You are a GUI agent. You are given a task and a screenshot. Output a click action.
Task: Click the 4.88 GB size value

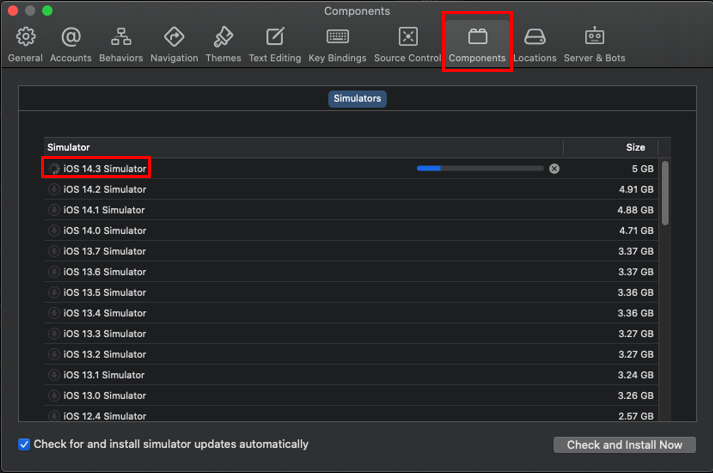[x=635, y=210]
